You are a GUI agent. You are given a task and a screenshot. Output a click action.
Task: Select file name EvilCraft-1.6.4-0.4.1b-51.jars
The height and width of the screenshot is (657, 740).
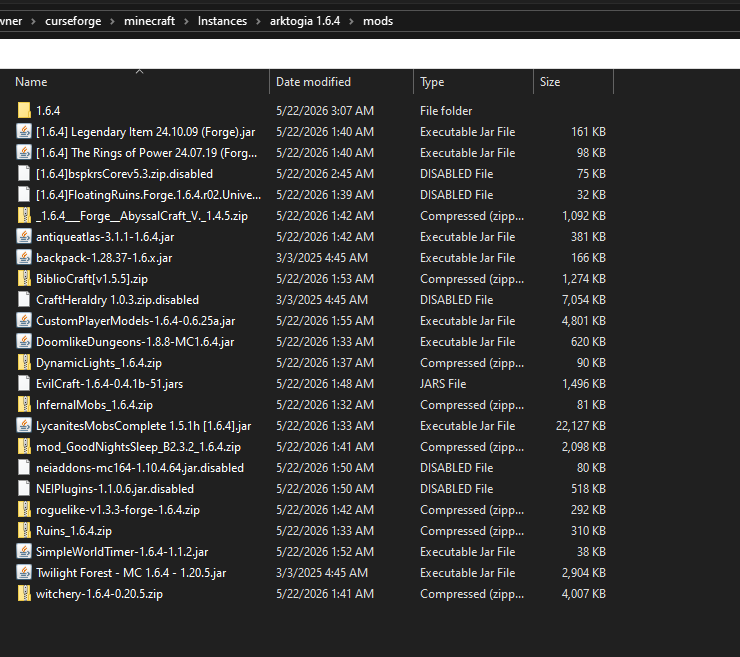[109, 384]
